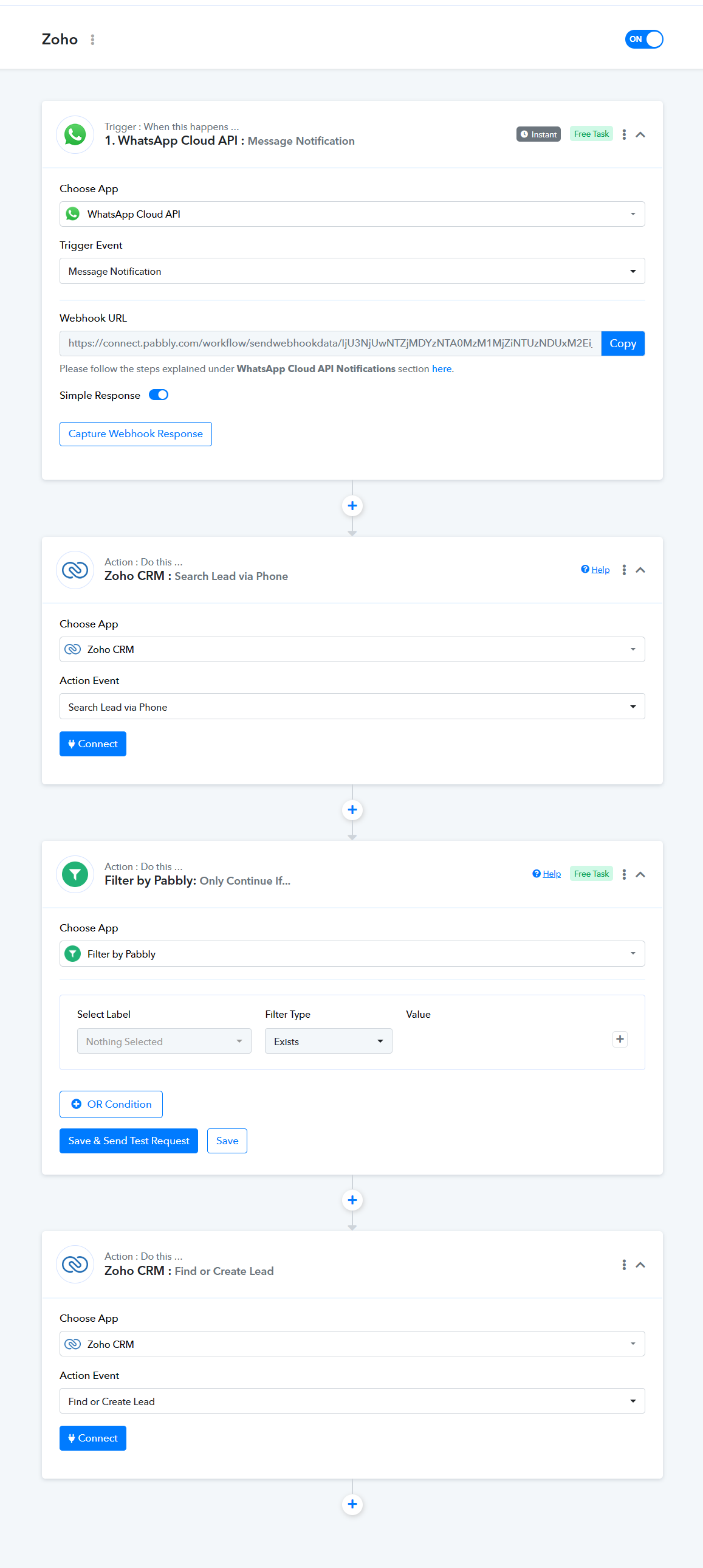Click Capture Webhook Response button
Image resolution: width=703 pixels, height=1568 pixels.
[135, 434]
